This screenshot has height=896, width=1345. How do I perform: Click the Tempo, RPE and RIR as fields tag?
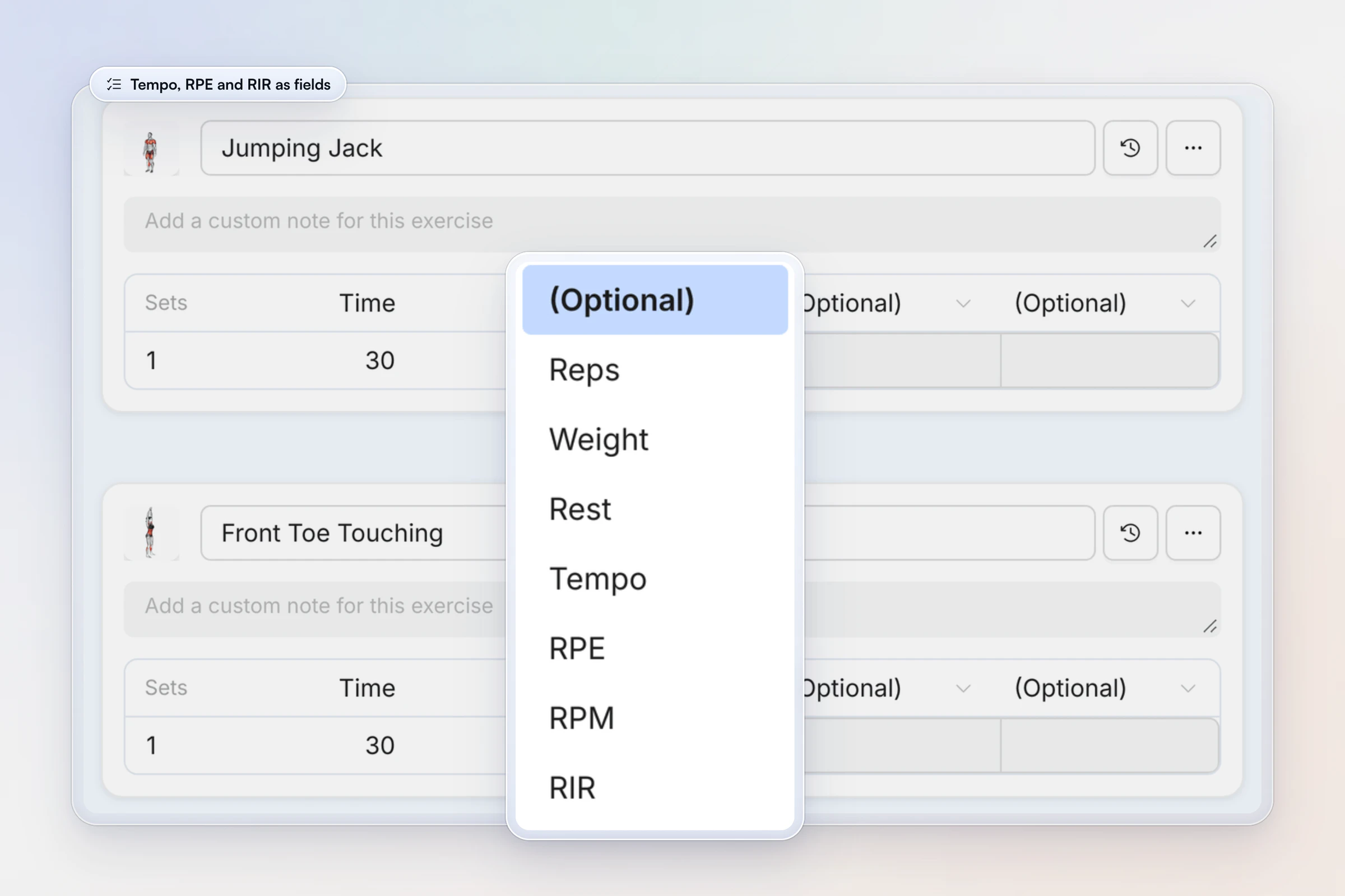click(217, 85)
